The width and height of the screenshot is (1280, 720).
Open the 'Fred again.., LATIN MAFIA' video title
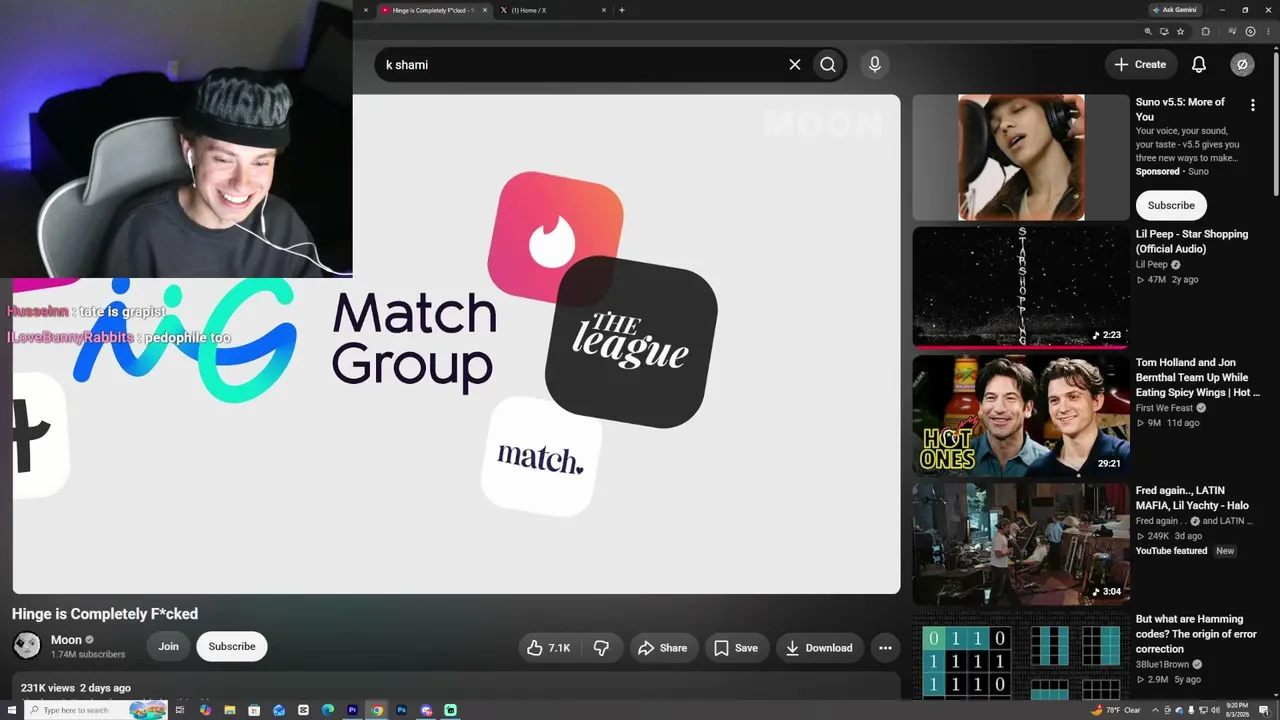click(x=1192, y=498)
